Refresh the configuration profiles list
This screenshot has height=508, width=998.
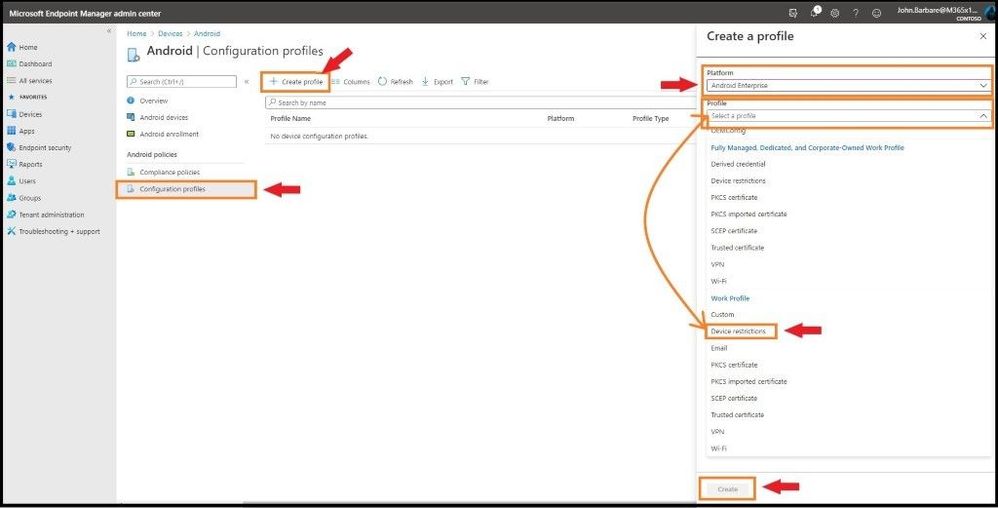tap(395, 81)
